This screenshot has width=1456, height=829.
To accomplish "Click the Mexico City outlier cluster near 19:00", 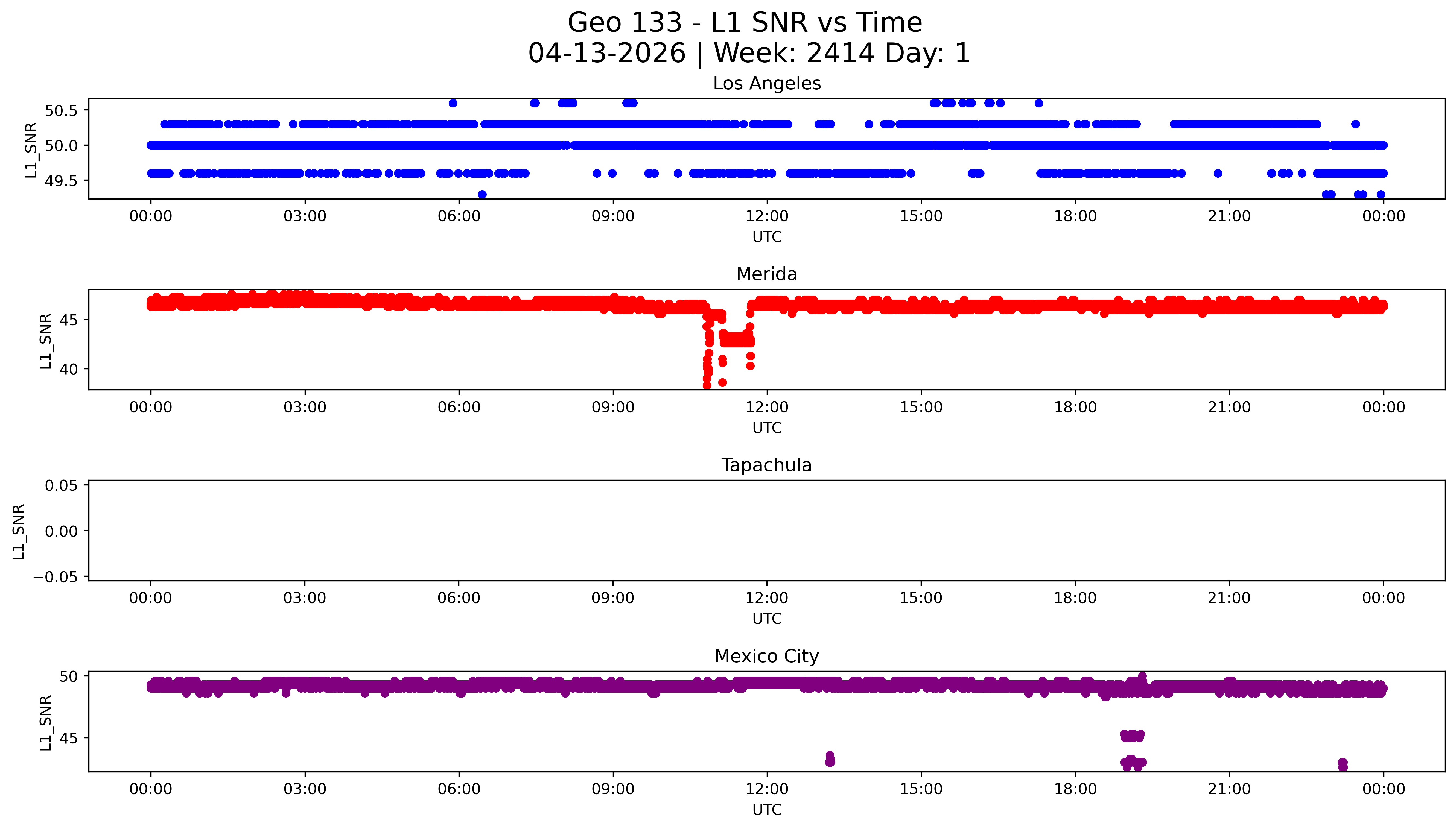I will click(1132, 736).
